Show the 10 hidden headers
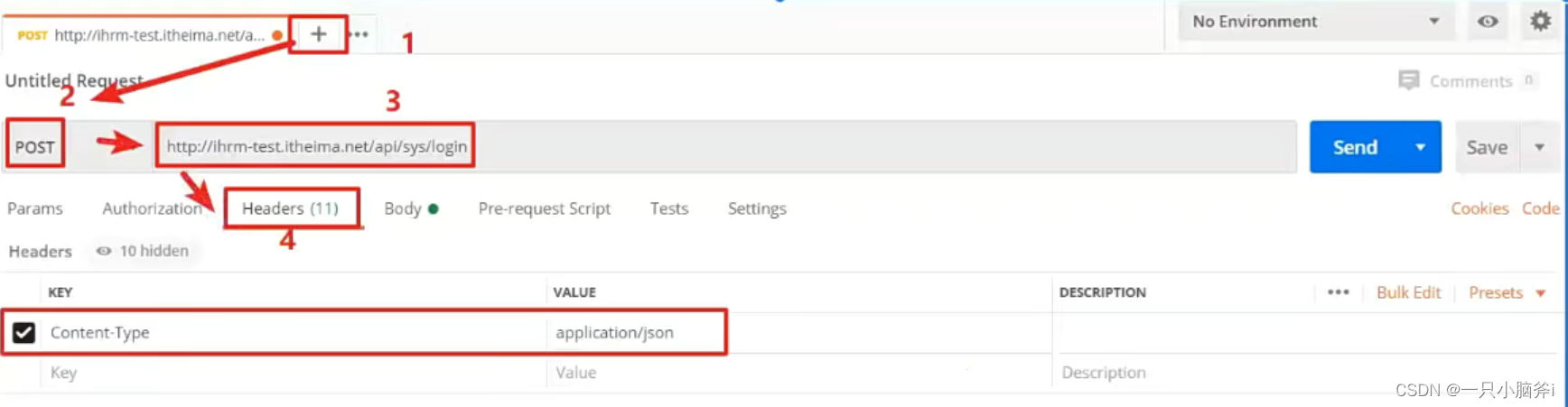Image resolution: width=1568 pixels, height=407 pixels. coord(144,251)
